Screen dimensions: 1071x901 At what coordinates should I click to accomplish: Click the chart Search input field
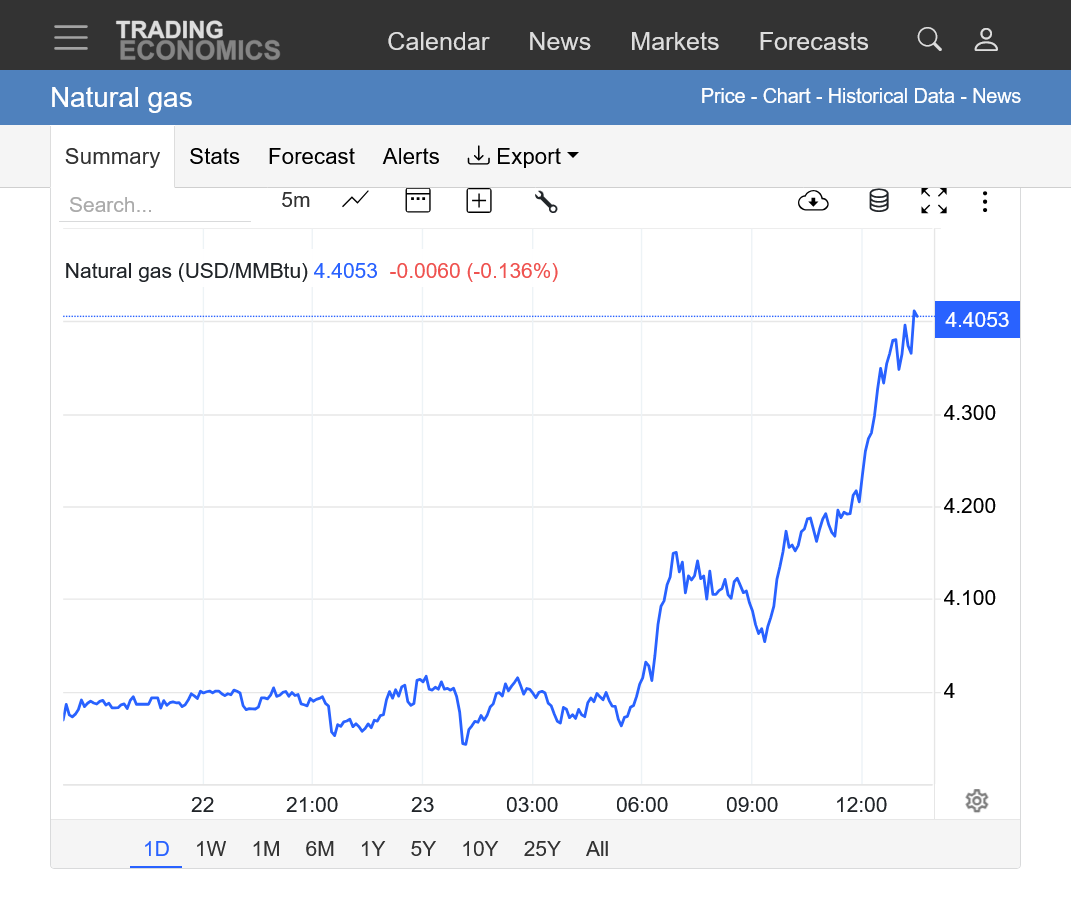(x=154, y=205)
